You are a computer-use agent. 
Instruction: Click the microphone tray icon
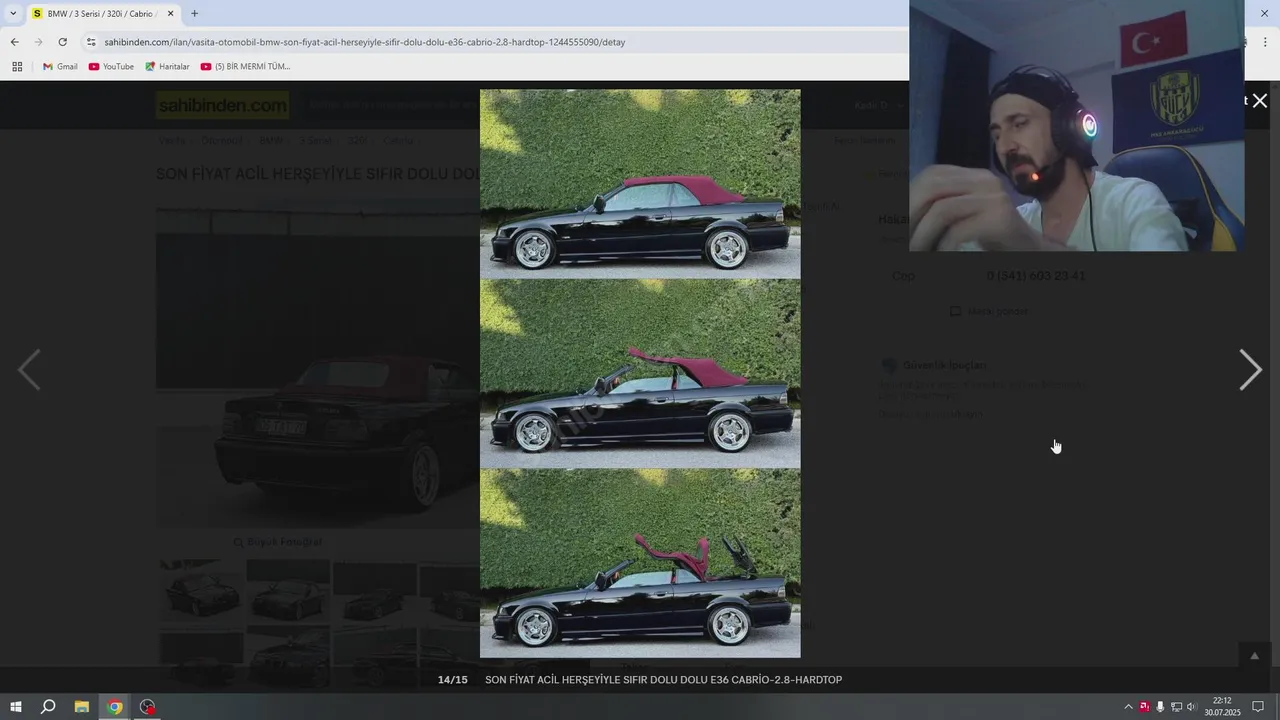[x=1160, y=707]
